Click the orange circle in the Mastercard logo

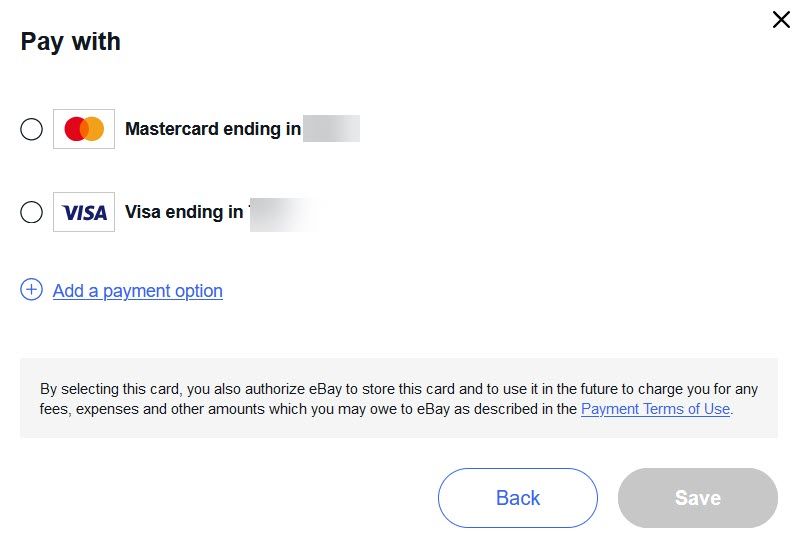click(94, 129)
